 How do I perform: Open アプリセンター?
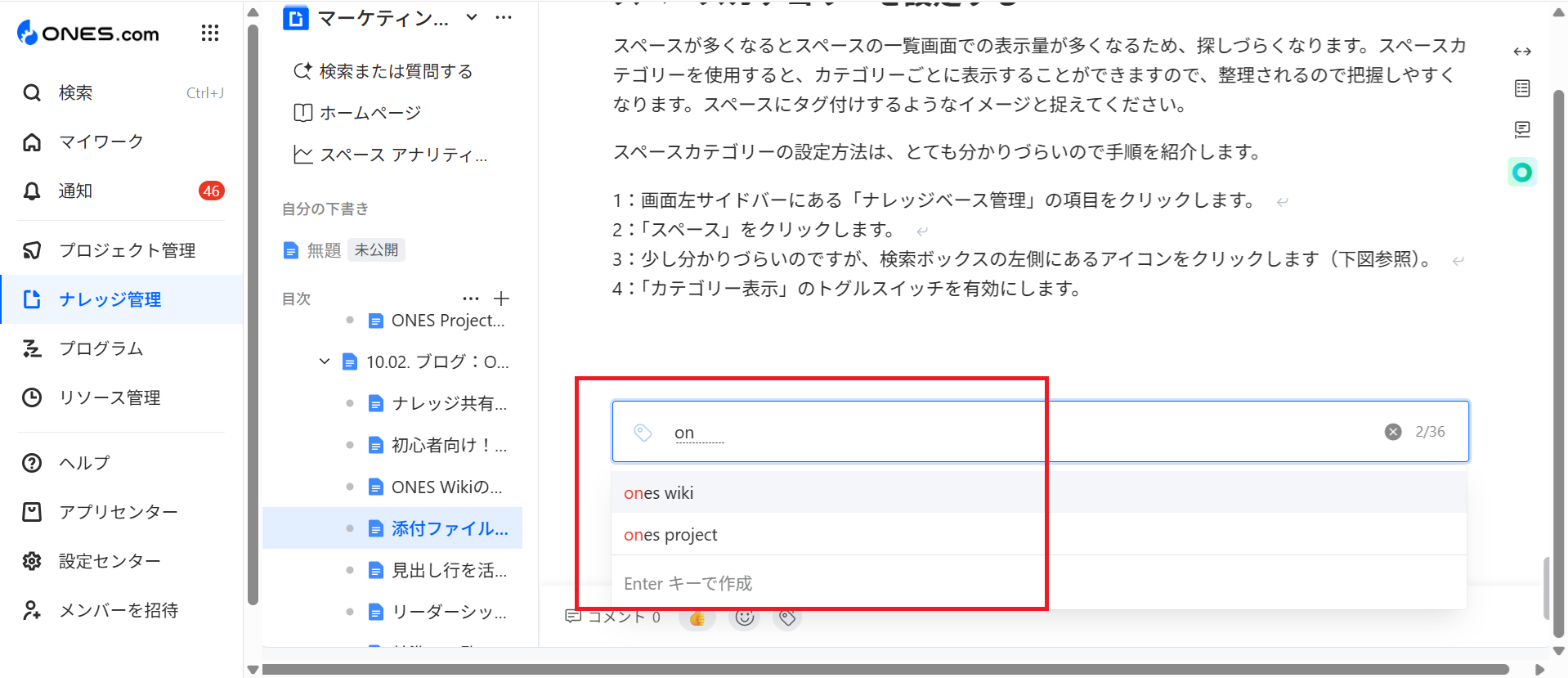(x=123, y=512)
